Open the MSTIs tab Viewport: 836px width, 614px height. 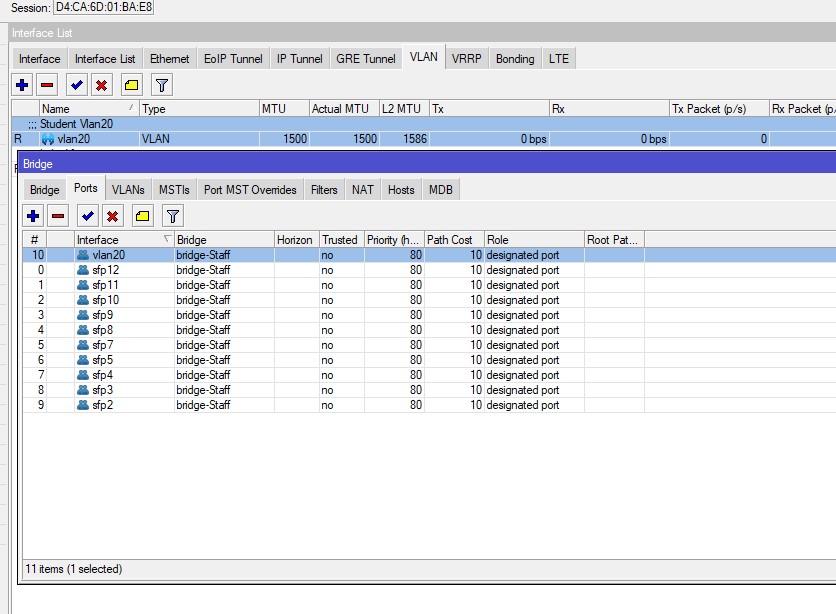pos(174,190)
